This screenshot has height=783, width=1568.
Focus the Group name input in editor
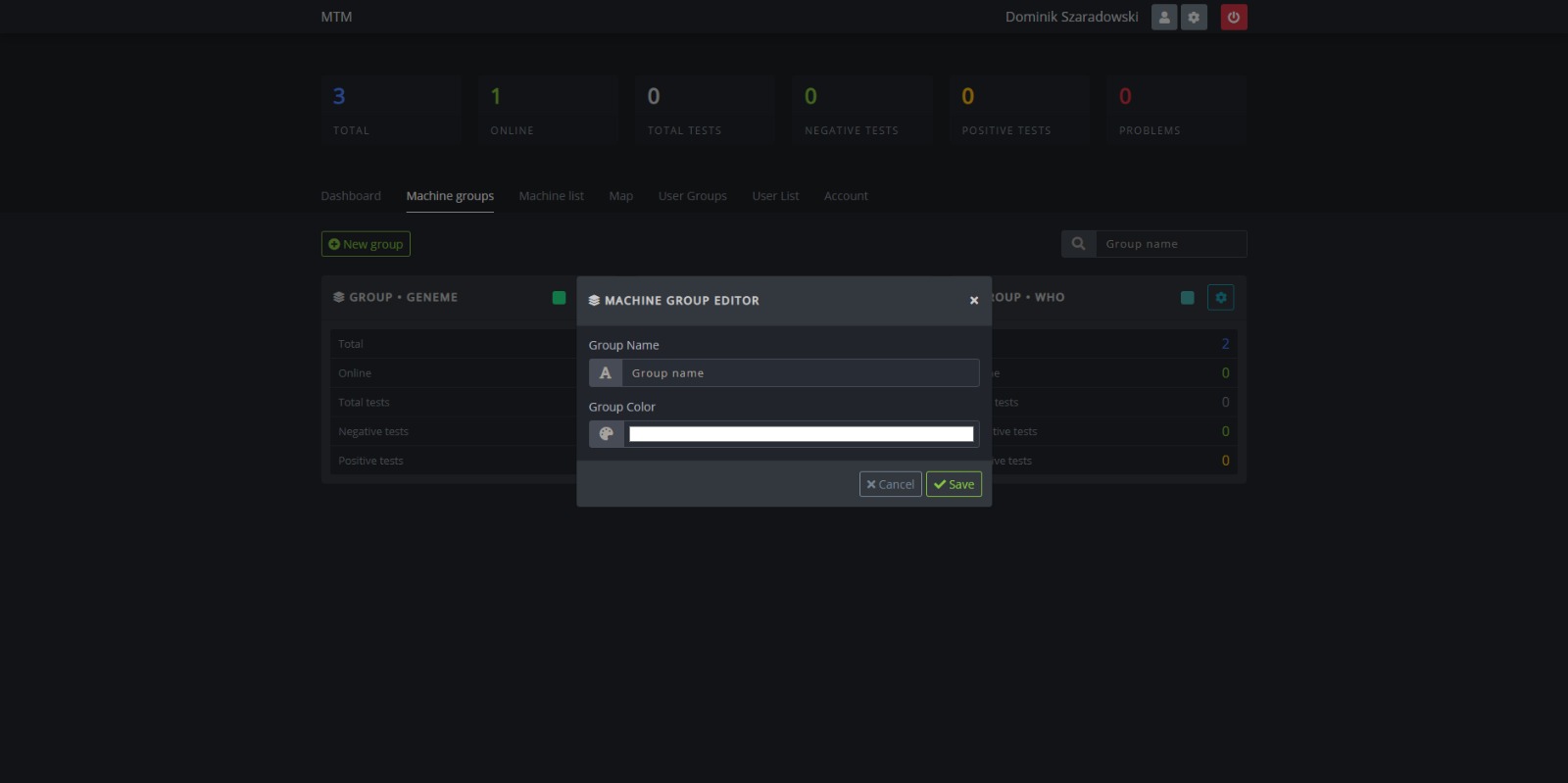800,373
